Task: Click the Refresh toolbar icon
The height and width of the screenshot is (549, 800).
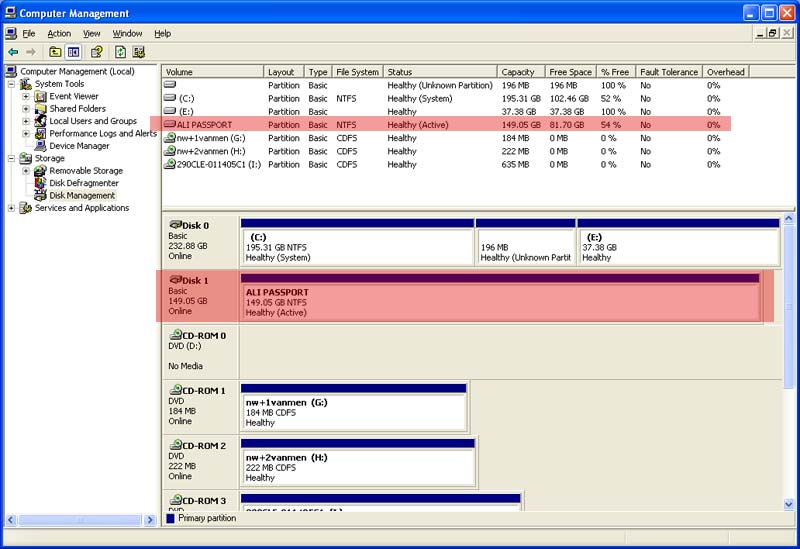Action: pos(120,52)
